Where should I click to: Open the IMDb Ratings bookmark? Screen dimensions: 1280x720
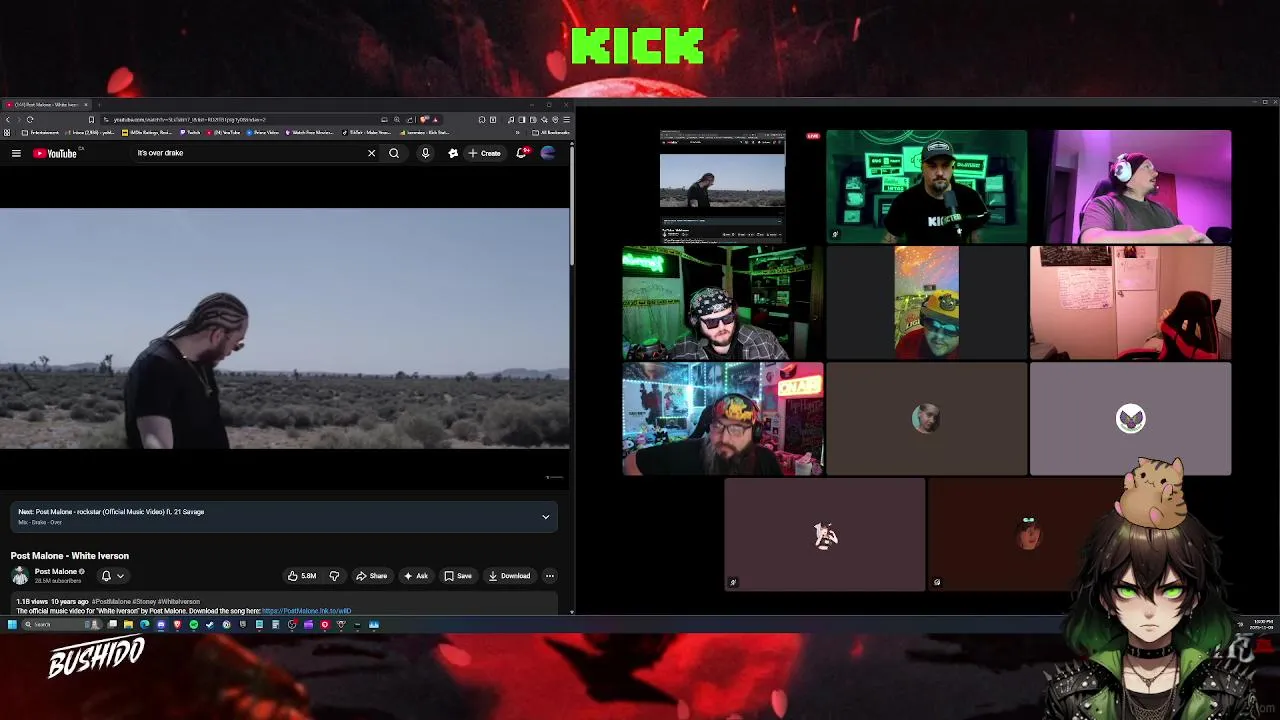(147, 132)
